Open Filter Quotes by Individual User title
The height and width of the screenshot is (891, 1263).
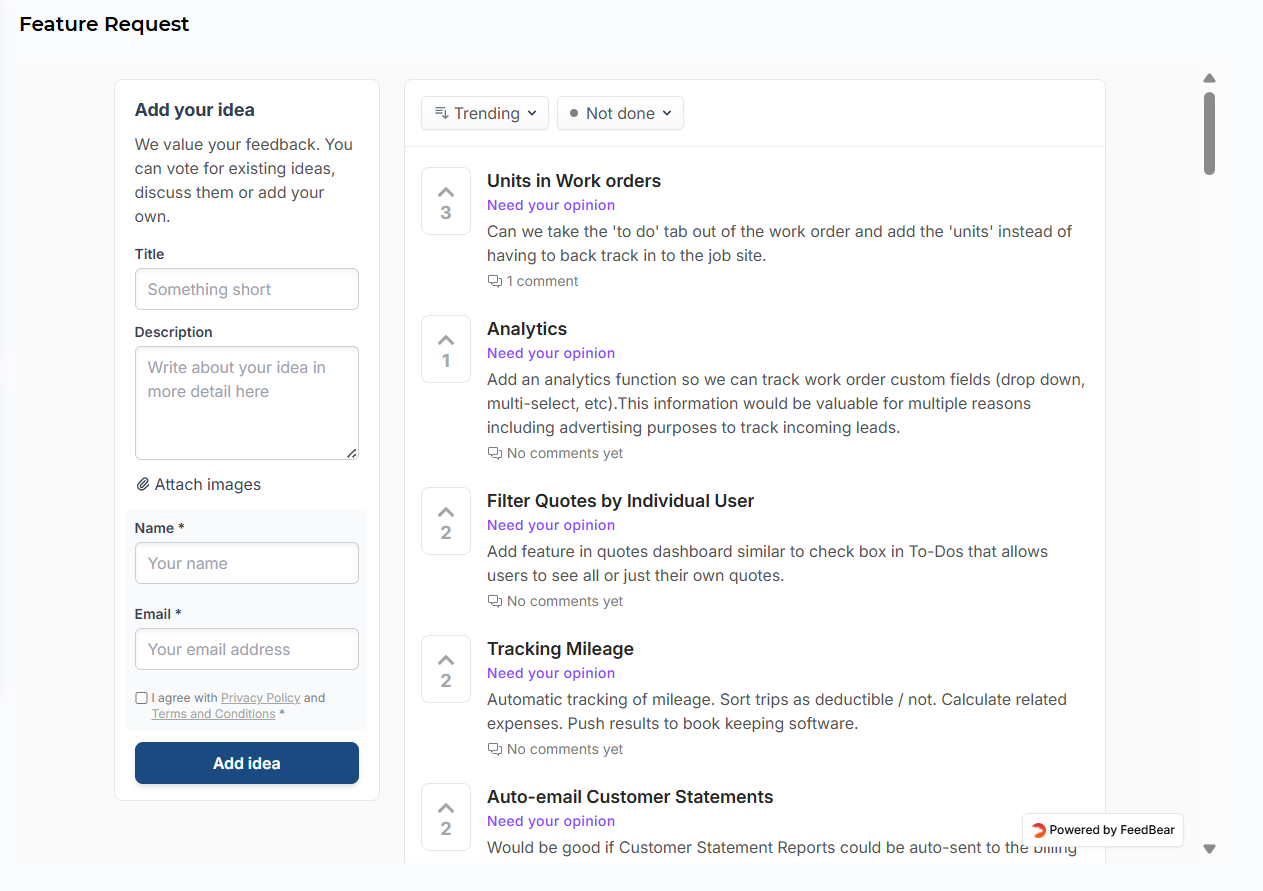[x=621, y=501]
